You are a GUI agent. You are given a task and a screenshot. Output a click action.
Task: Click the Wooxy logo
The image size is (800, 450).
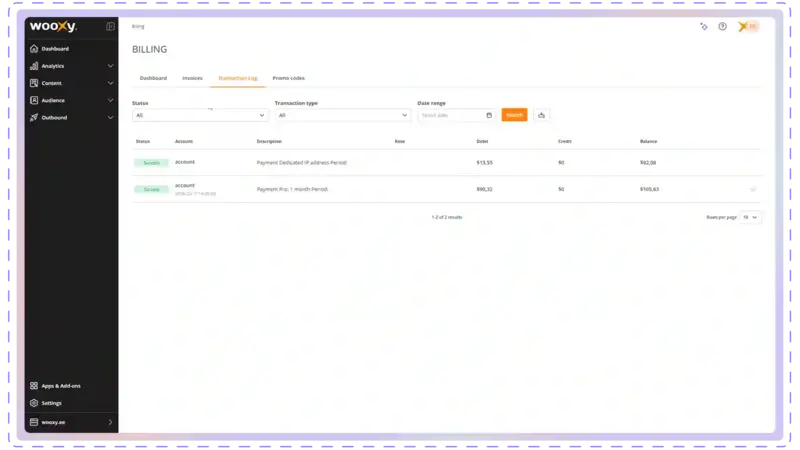pos(53,26)
